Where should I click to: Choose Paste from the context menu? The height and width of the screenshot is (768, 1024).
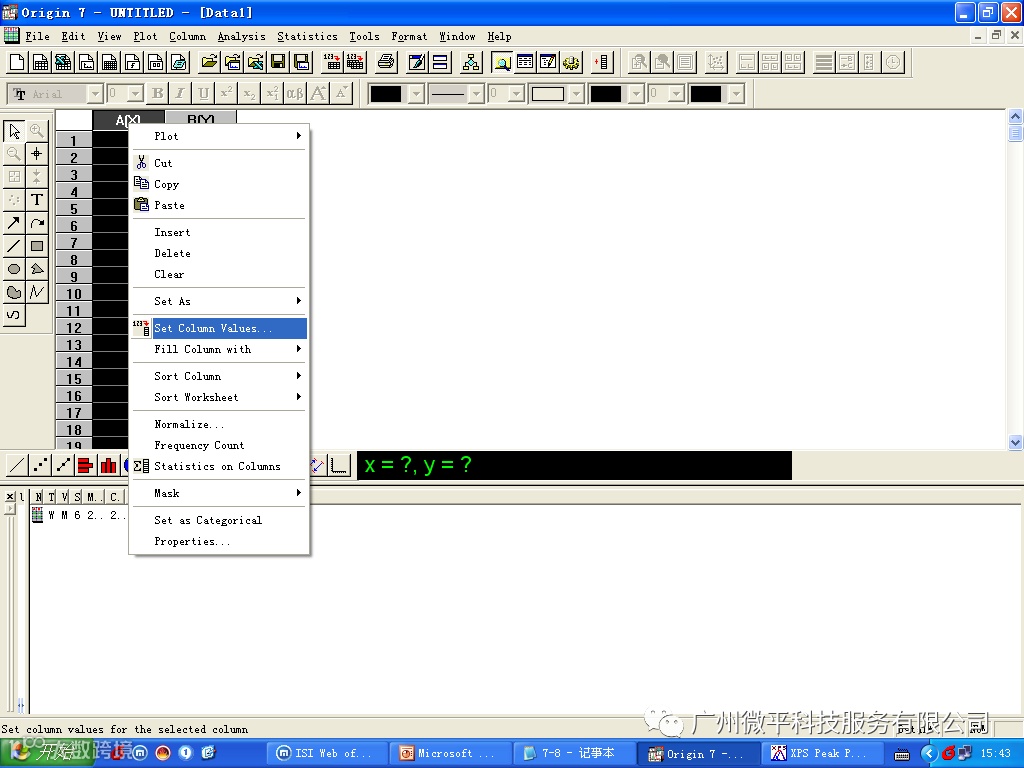[x=219, y=205]
